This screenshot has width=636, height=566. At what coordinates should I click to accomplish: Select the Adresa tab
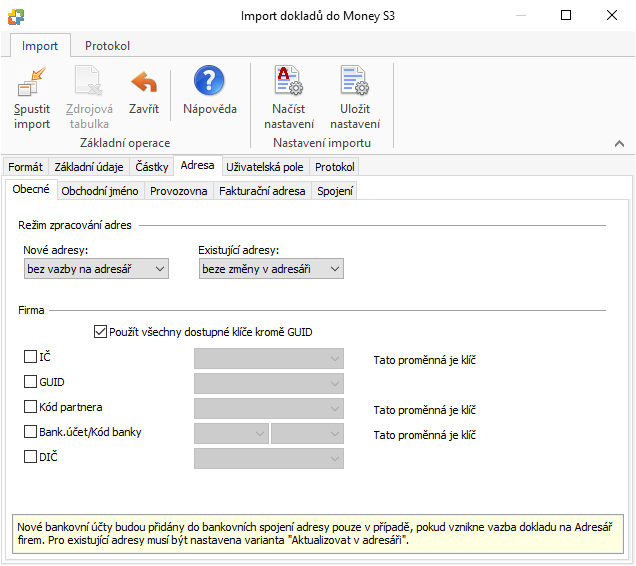pos(198,166)
